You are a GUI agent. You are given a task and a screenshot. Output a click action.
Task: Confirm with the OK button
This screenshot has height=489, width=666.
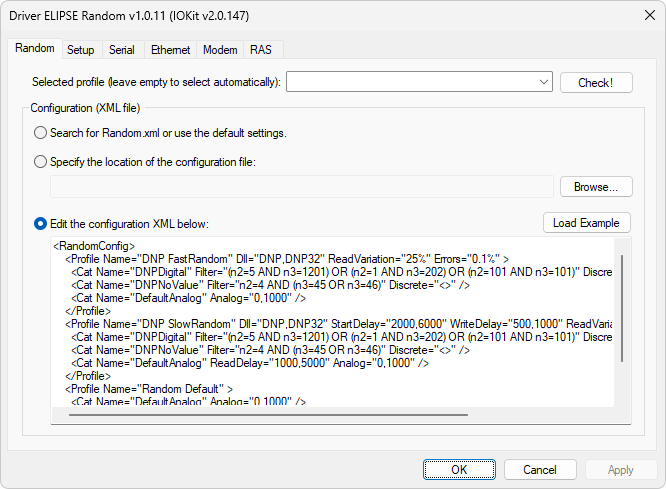click(459, 469)
